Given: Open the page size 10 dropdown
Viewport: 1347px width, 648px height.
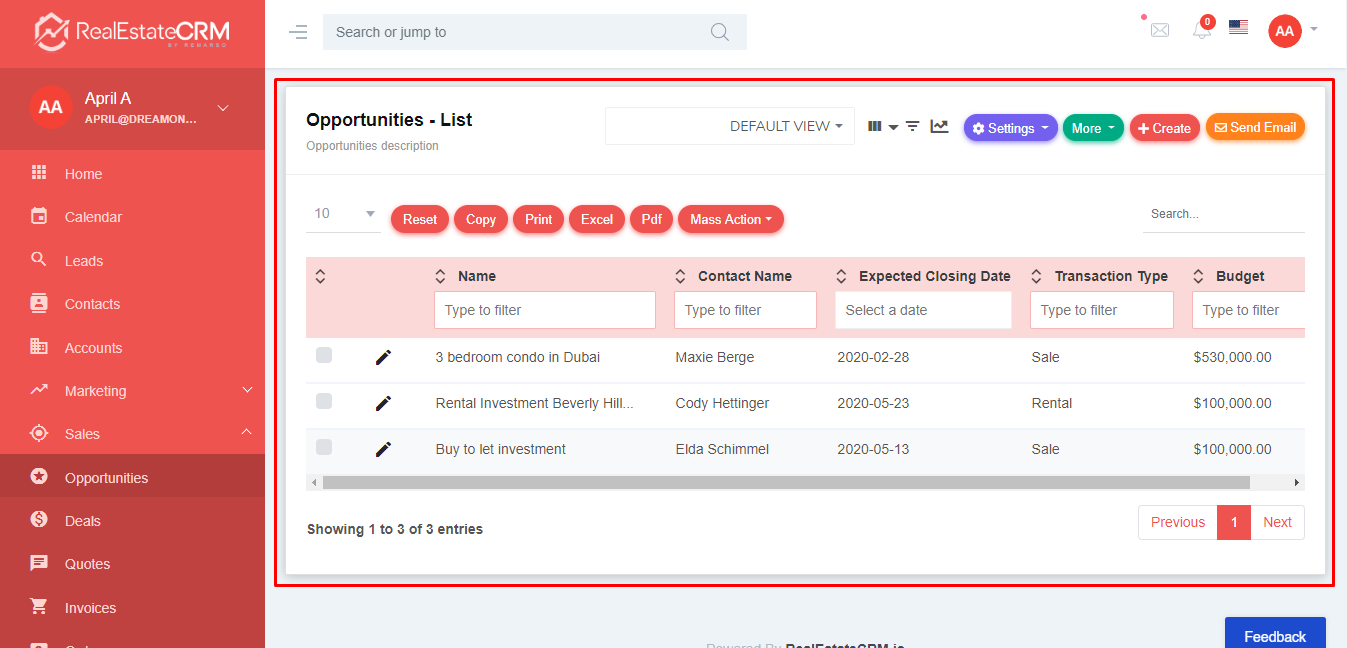Looking at the screenshot, I should click(x=343, y=214).
